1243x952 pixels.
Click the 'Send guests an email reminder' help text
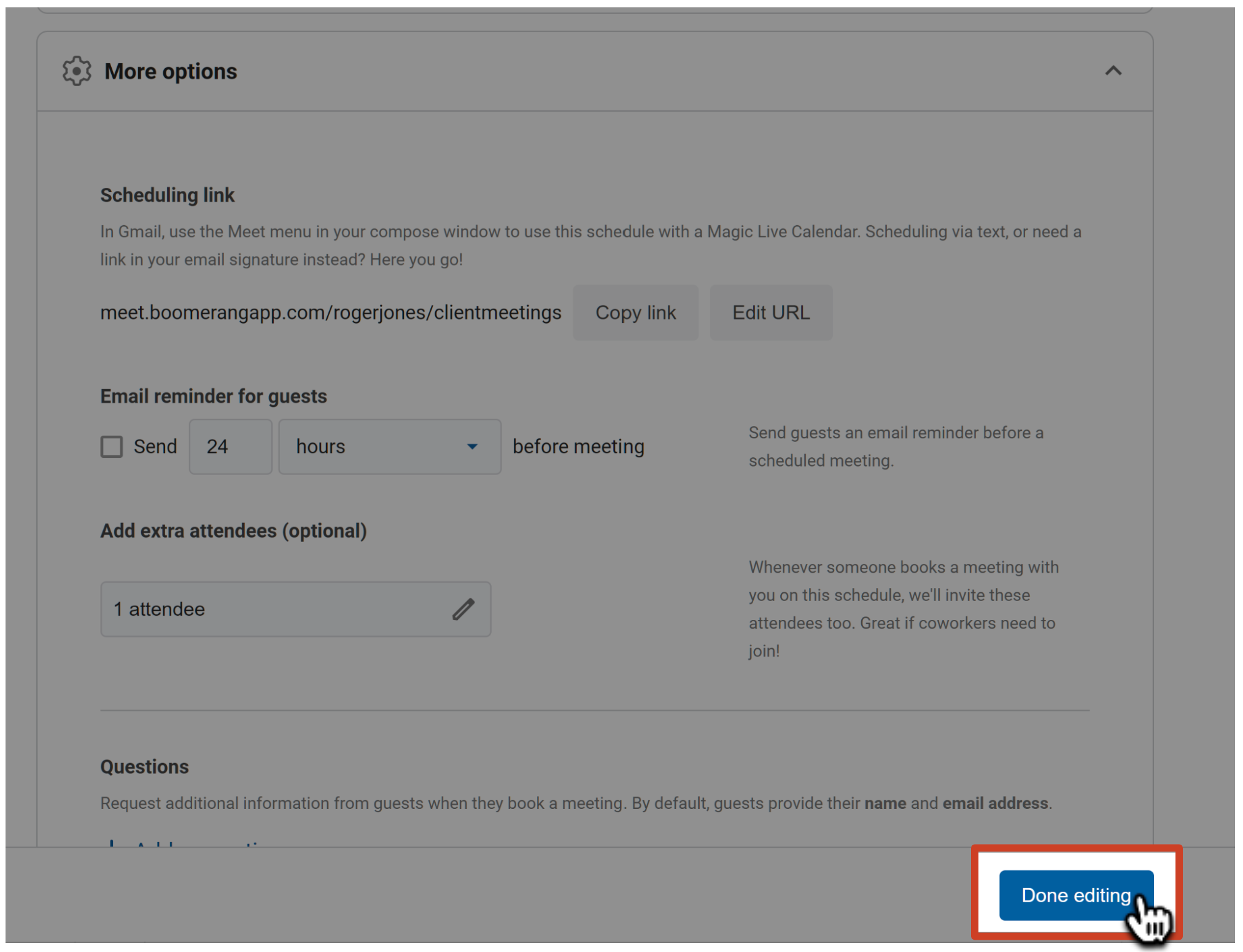[896, 446]
